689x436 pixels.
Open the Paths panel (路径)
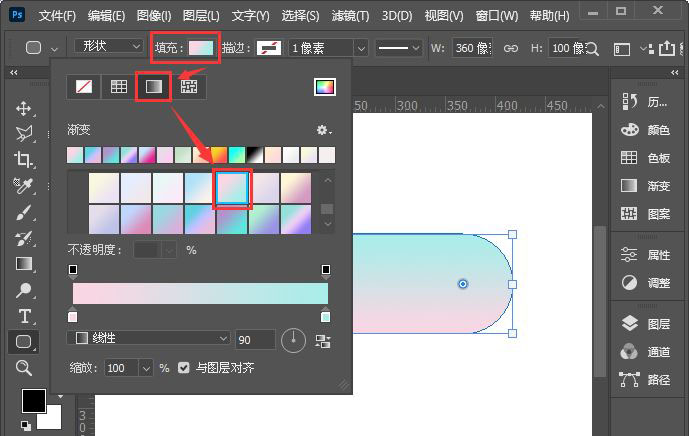pyautogui.click(x=645, y=379)
